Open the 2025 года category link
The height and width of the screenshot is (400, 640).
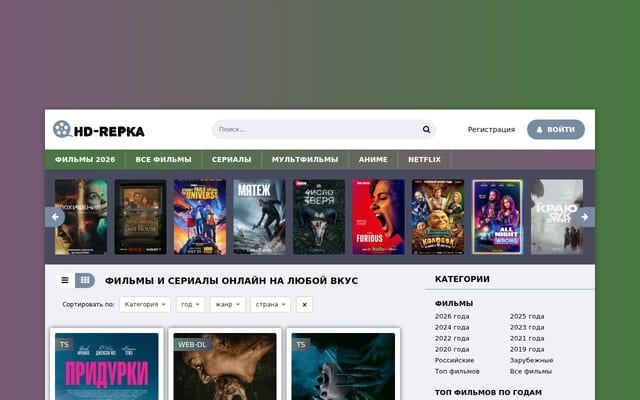click(527, 316)
